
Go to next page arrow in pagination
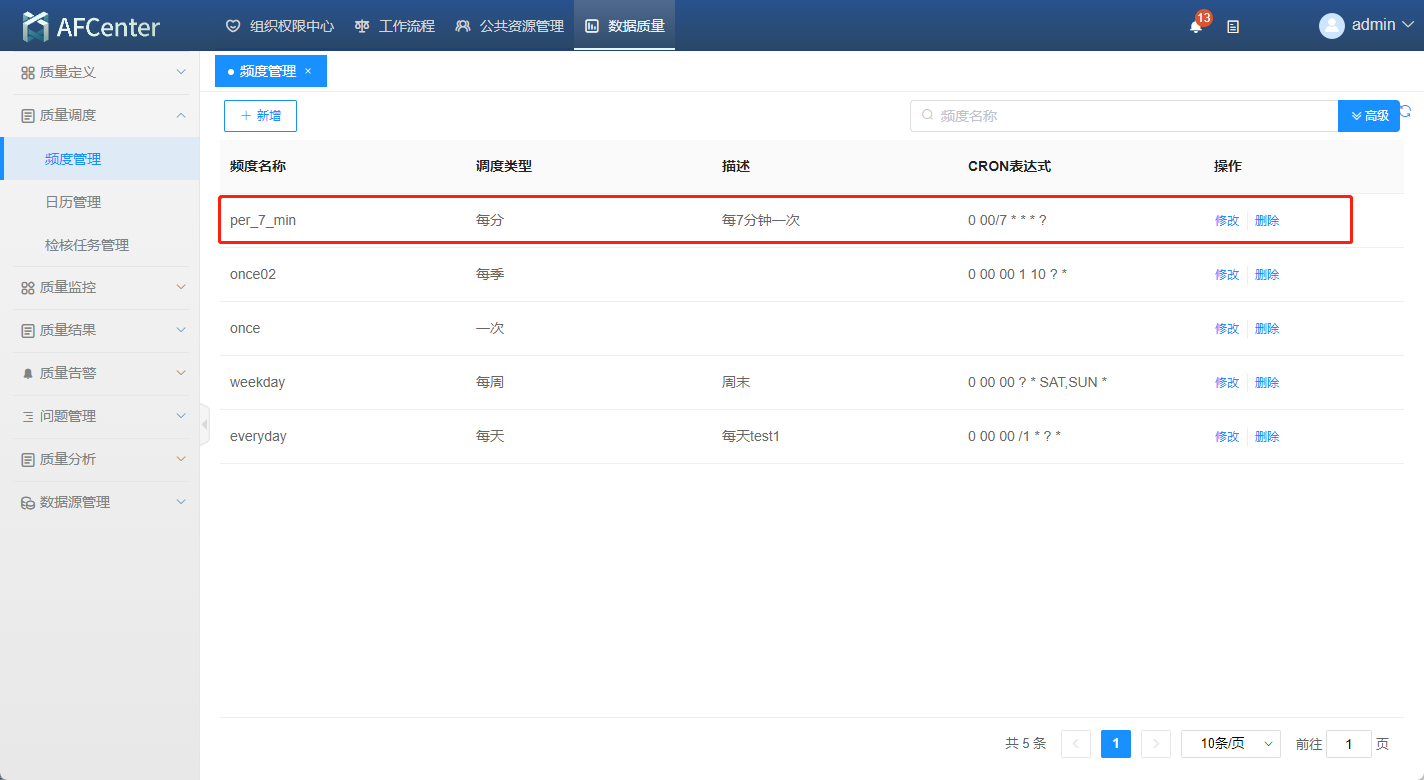coord(1155,744)
